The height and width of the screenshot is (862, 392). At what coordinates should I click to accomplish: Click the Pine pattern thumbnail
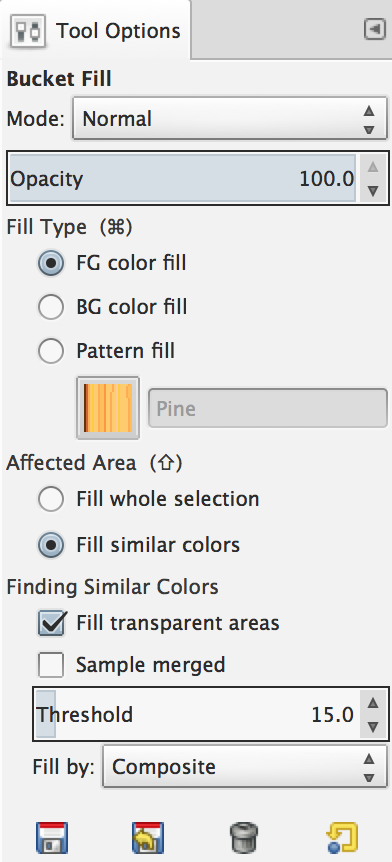point(108,408)
